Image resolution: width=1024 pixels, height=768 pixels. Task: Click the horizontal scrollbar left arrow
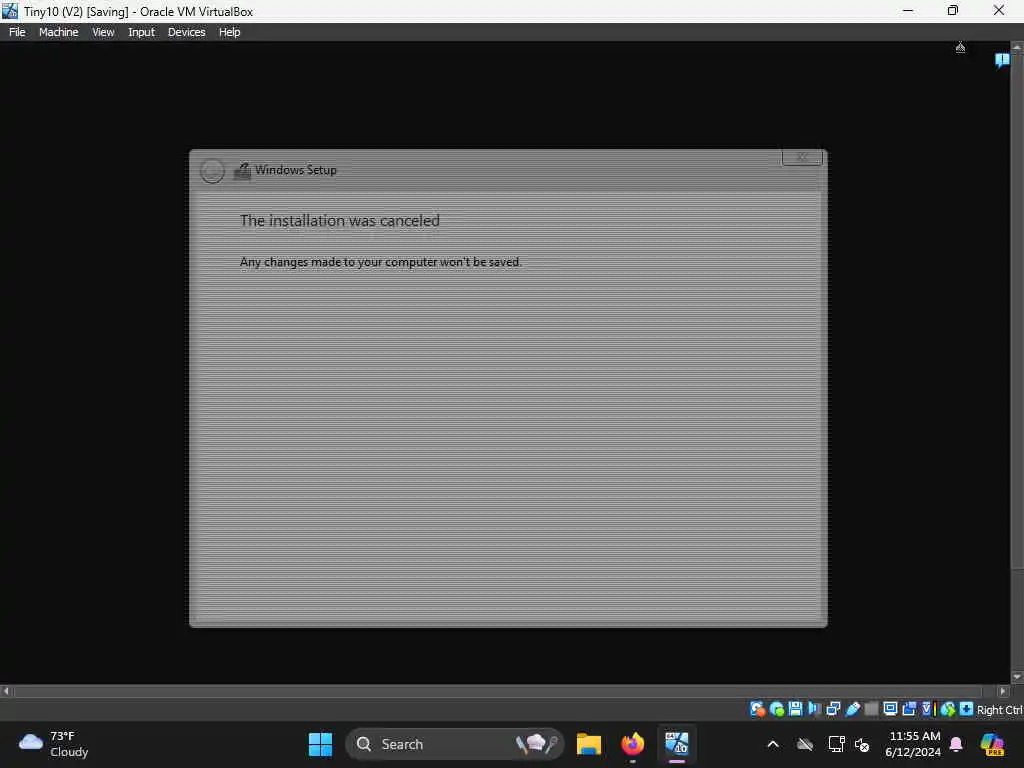click(x=6, y=690)
